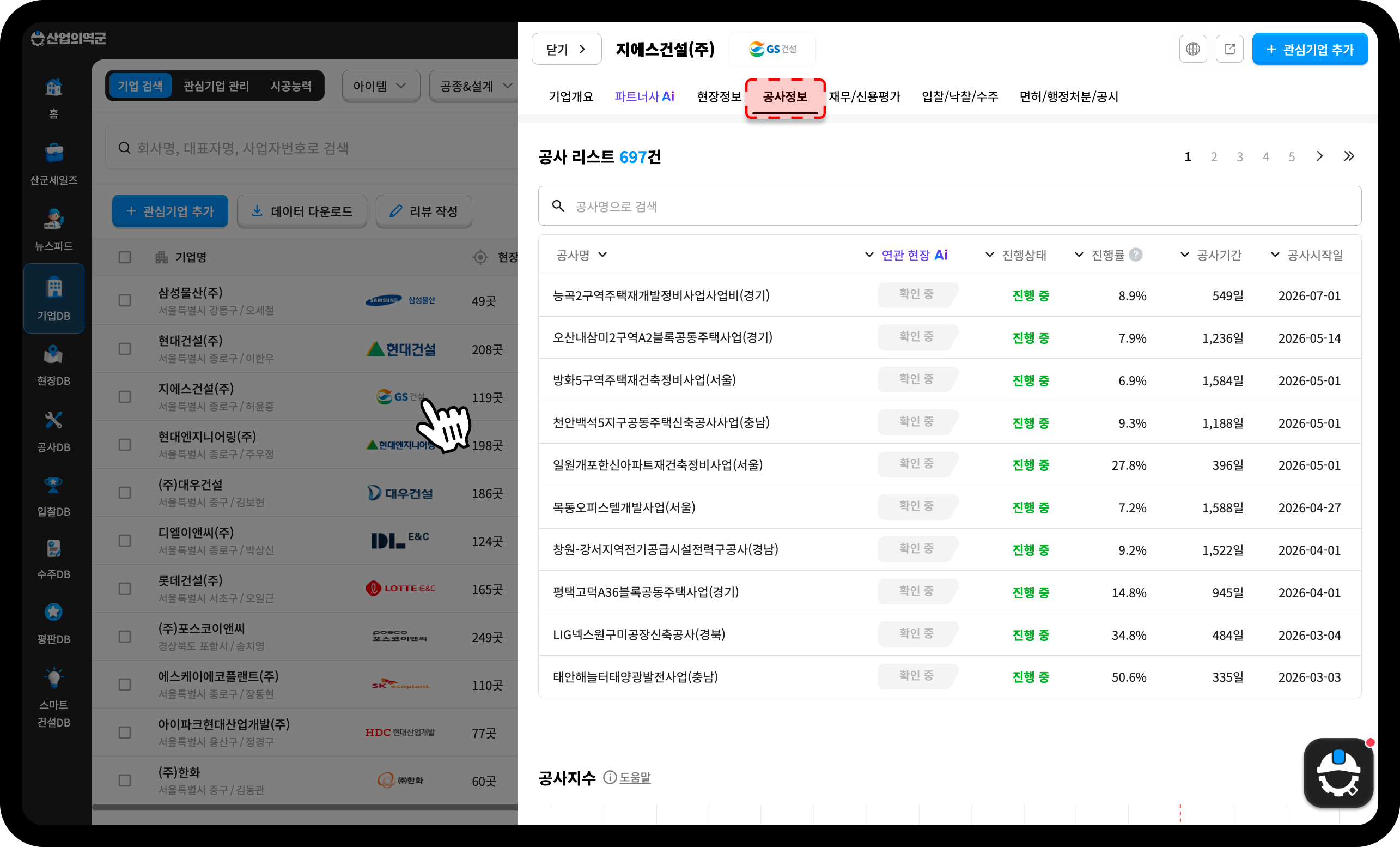Screen dimensions: 1400x847
Task: Check the 현대엔지니어링(주) row checkbox
Action: pos(124,445)
